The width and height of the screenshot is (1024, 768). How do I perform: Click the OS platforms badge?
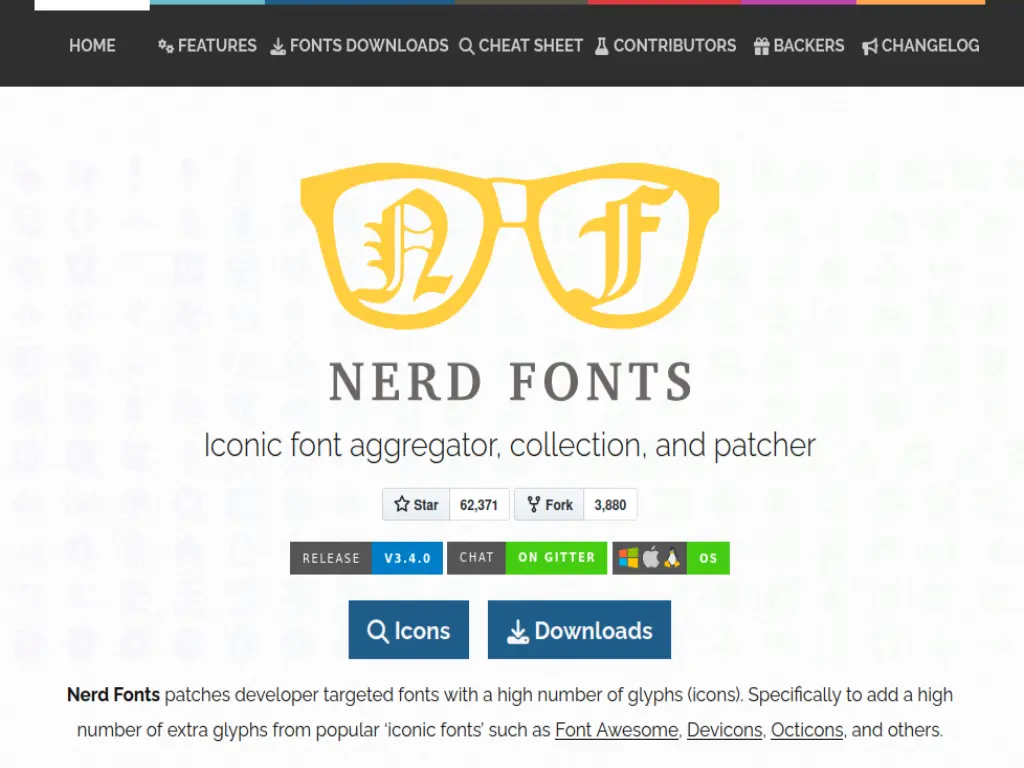click(x=671, y=558)
